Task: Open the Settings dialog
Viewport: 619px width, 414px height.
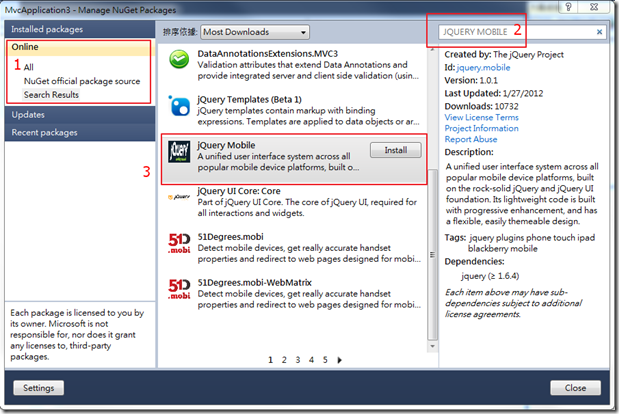Action: click(38, 388)
